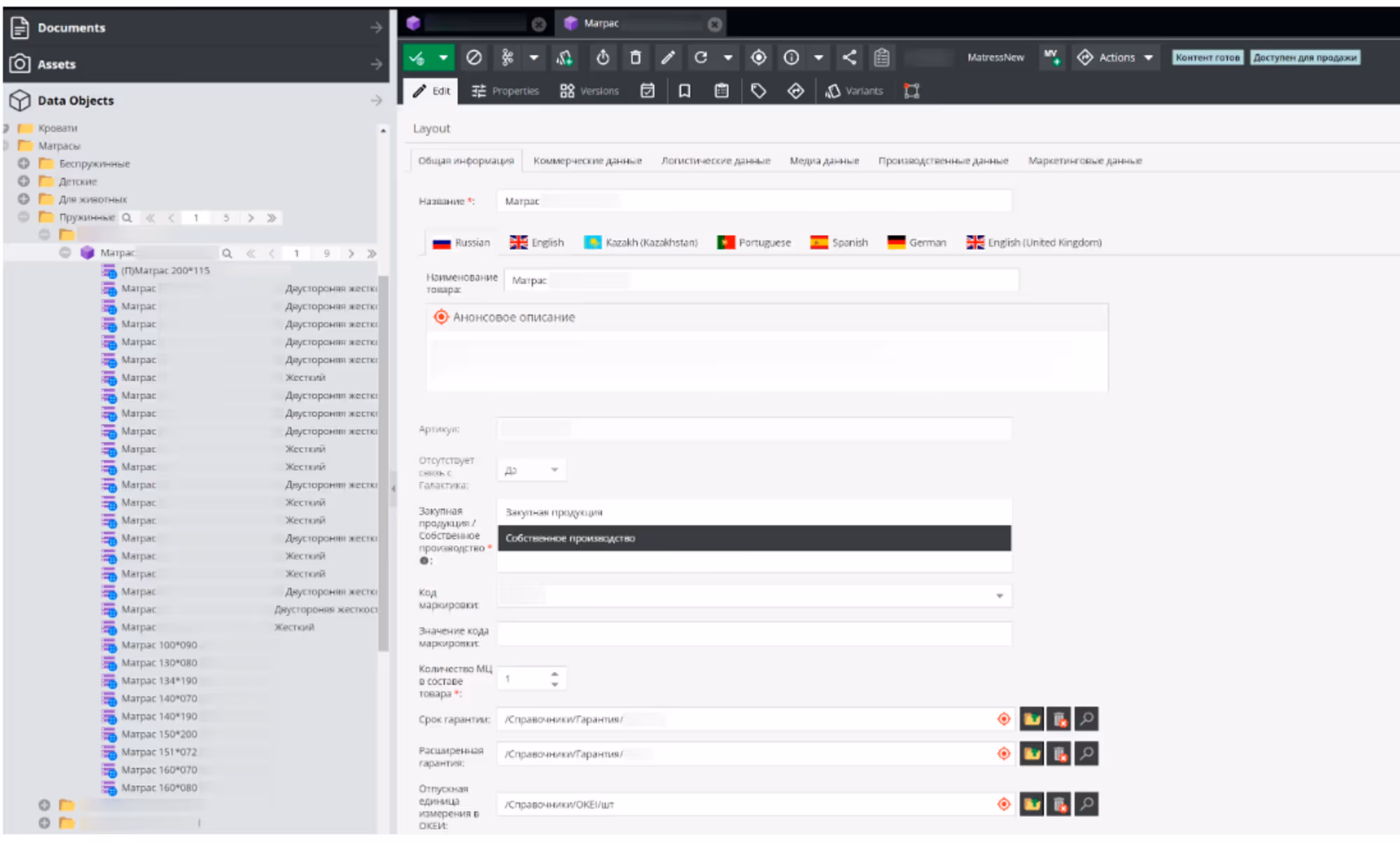This screenshot has width=1400, height=844.
Task: Open the dropdown arrow next to Reload
Action: [x=728, y=57]
